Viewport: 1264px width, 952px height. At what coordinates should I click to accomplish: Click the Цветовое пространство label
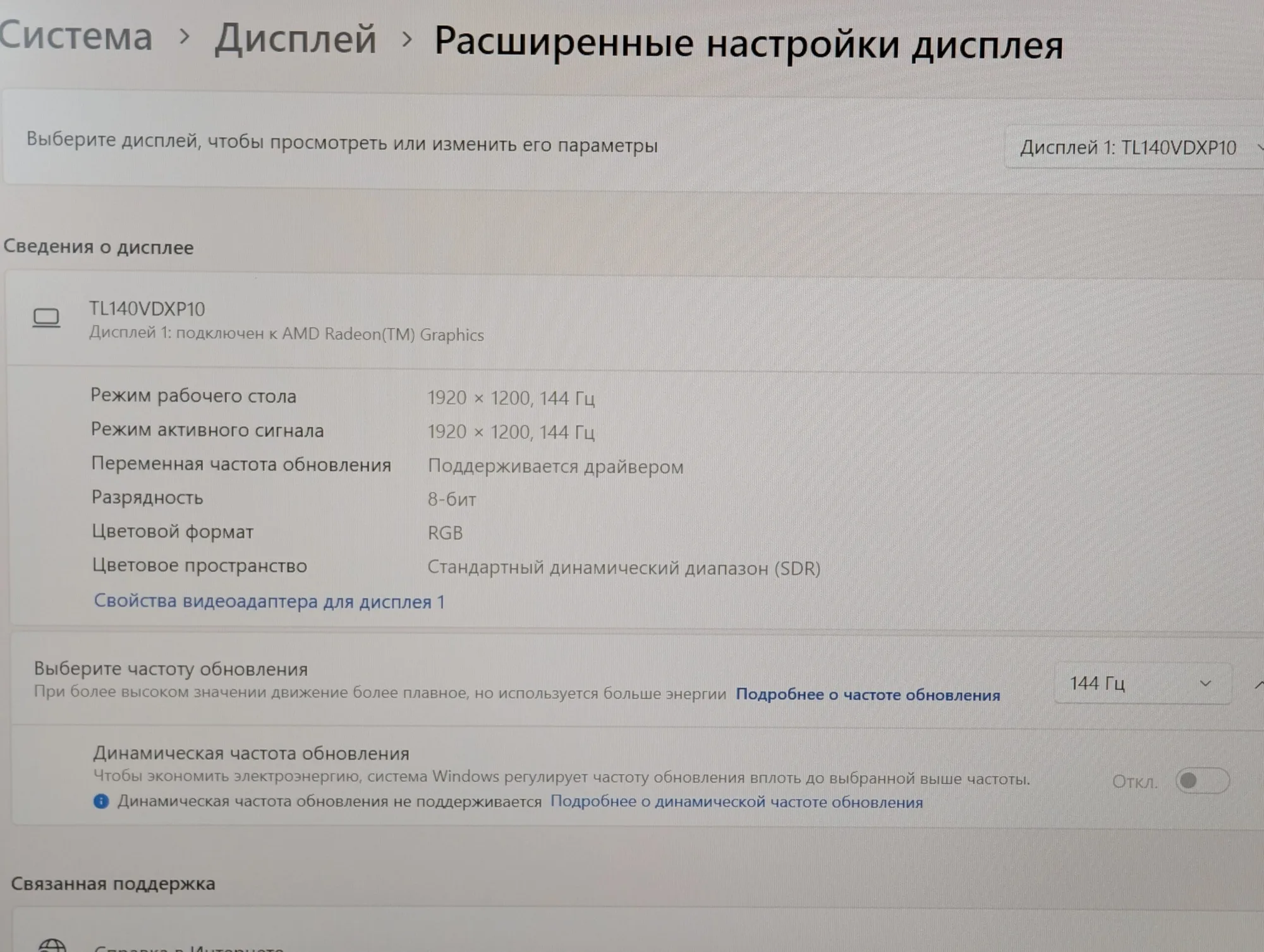pos(199,566)
